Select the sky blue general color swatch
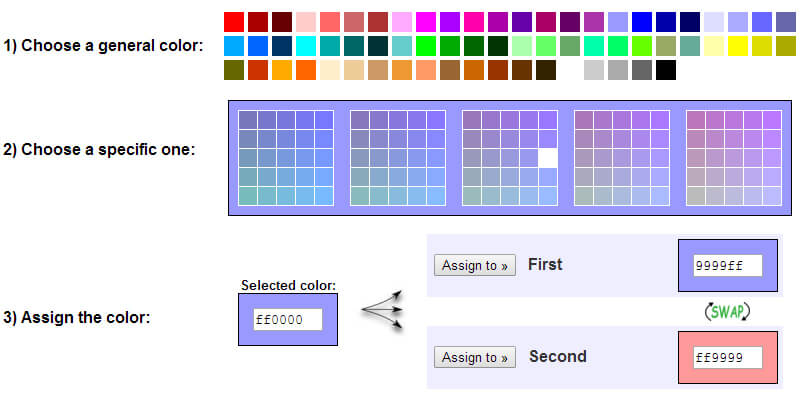 coord(234,46)
